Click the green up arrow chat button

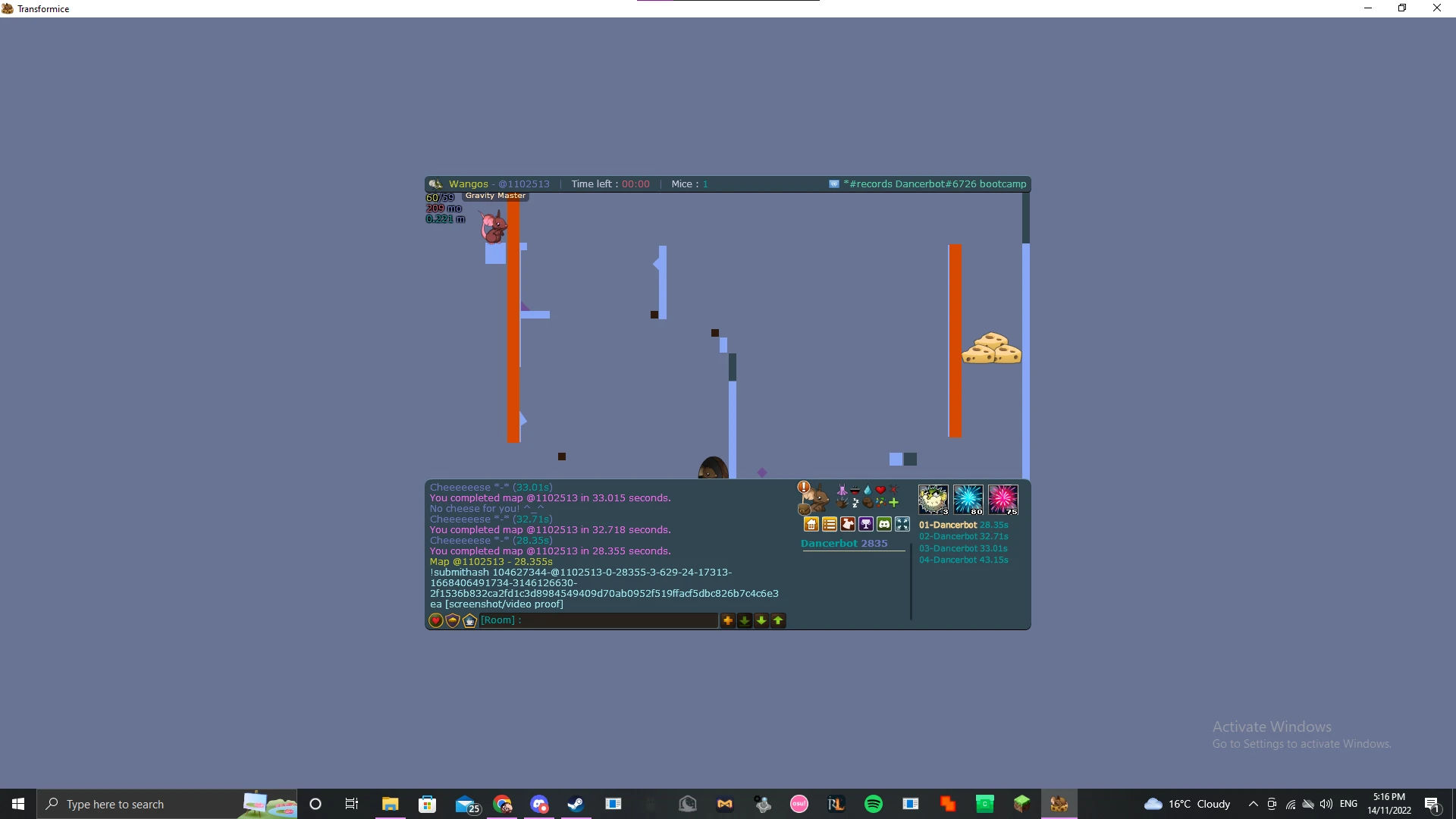778,620
